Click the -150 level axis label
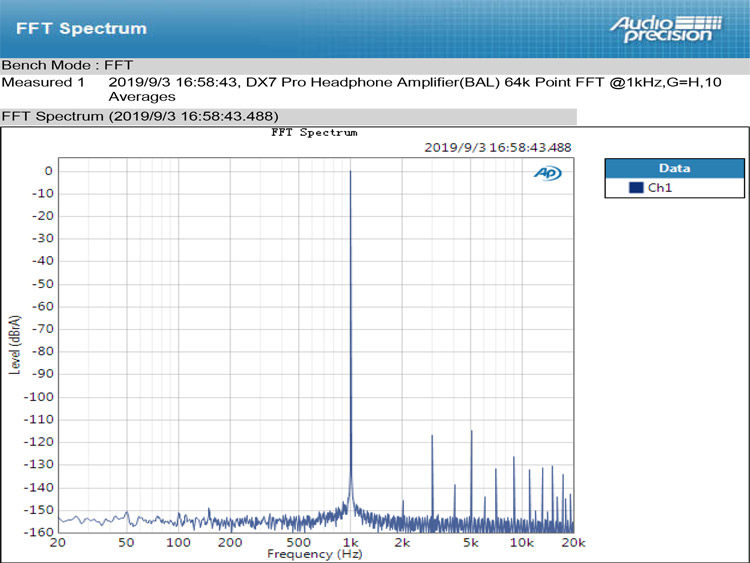750x563 pixels. tap(39, 509)
